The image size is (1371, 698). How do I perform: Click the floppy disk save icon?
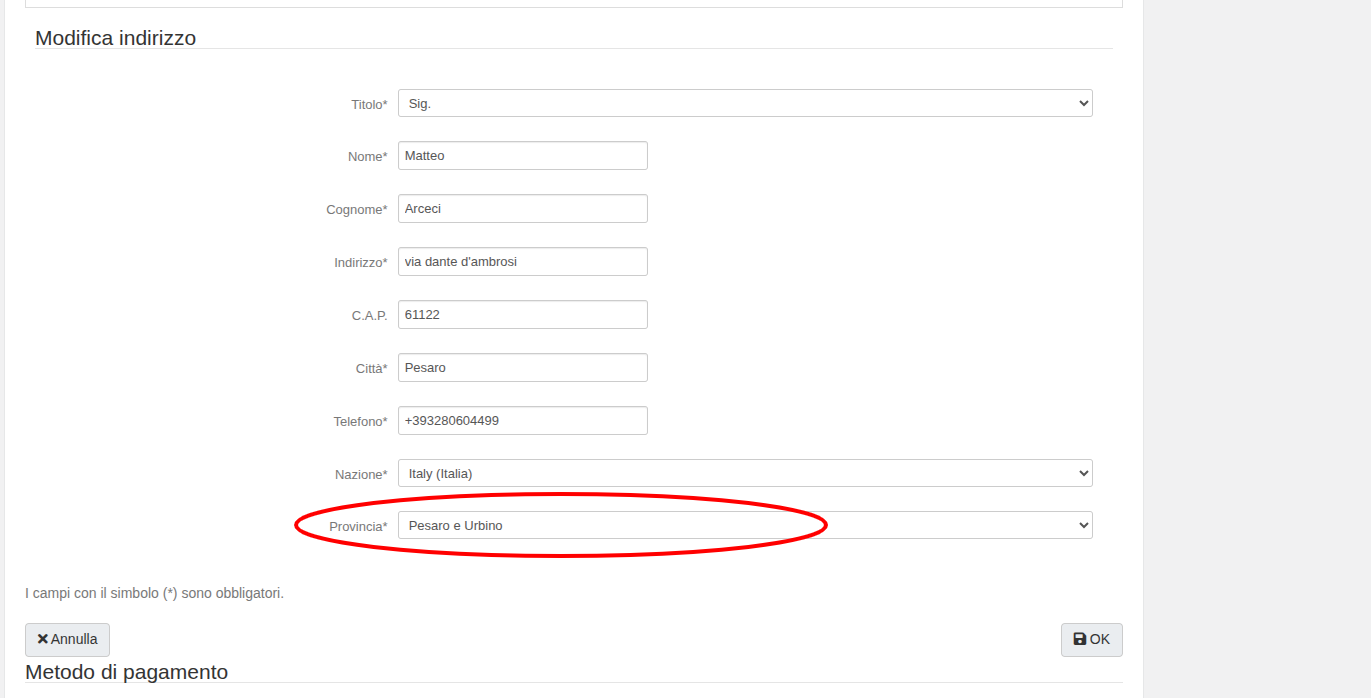pos(1079,639)
